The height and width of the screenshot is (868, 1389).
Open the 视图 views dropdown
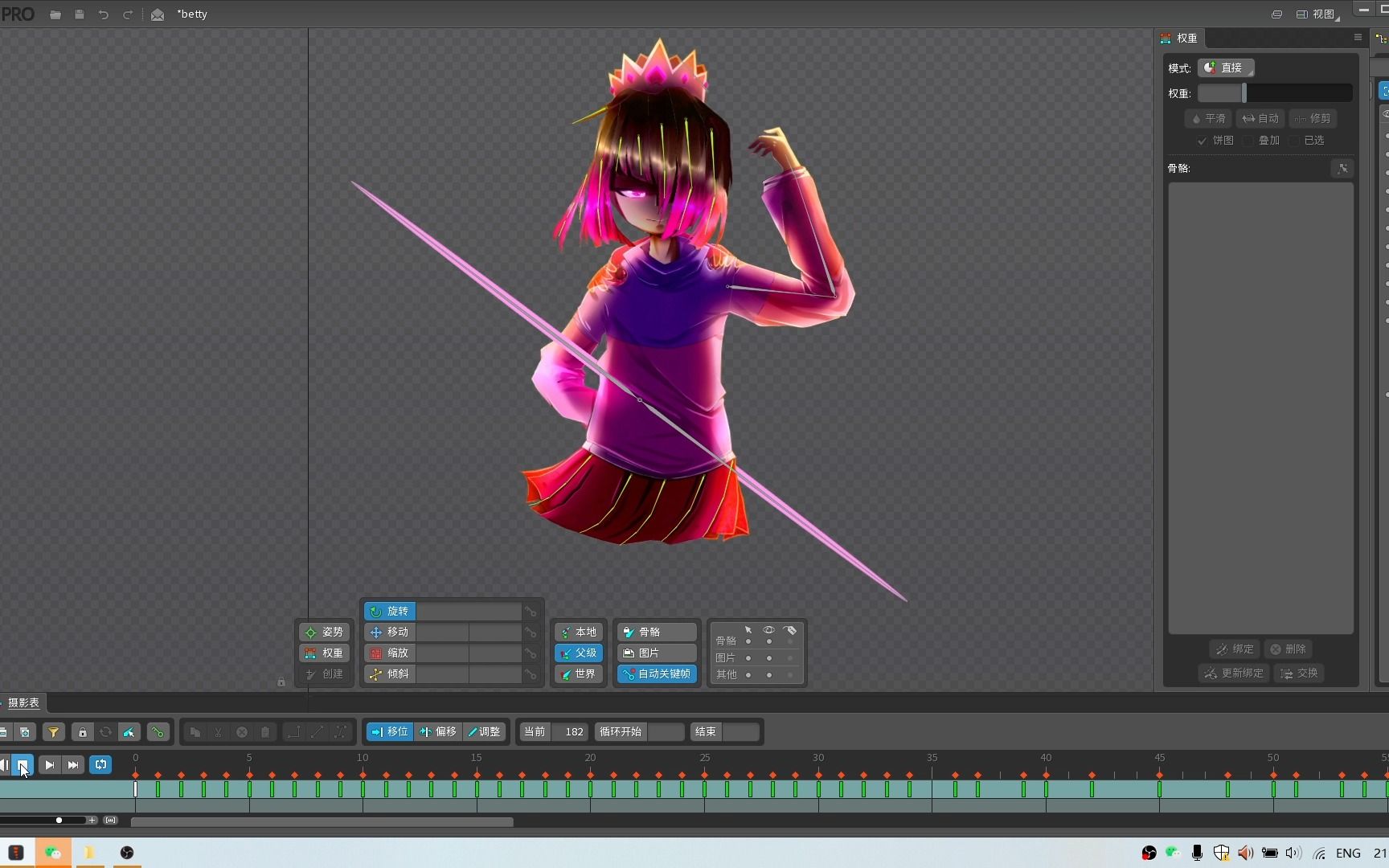click(x=1318, y=14)
